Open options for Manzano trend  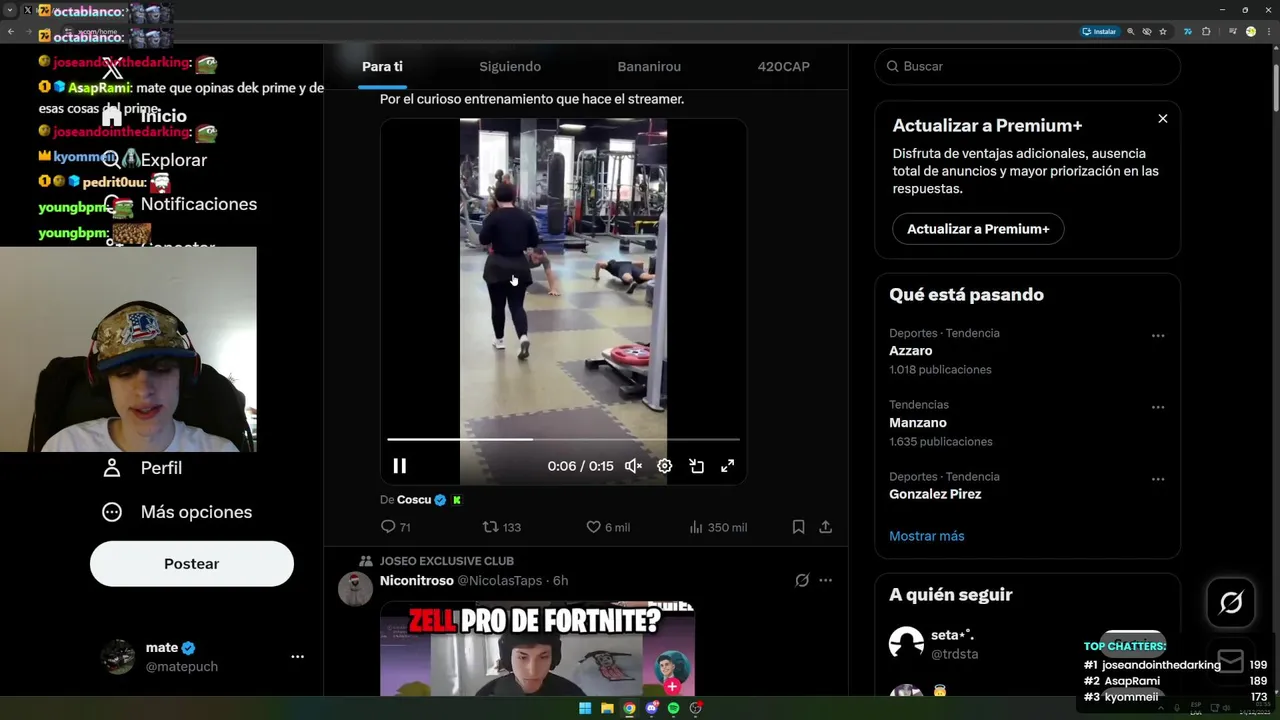click(1158, 408)
